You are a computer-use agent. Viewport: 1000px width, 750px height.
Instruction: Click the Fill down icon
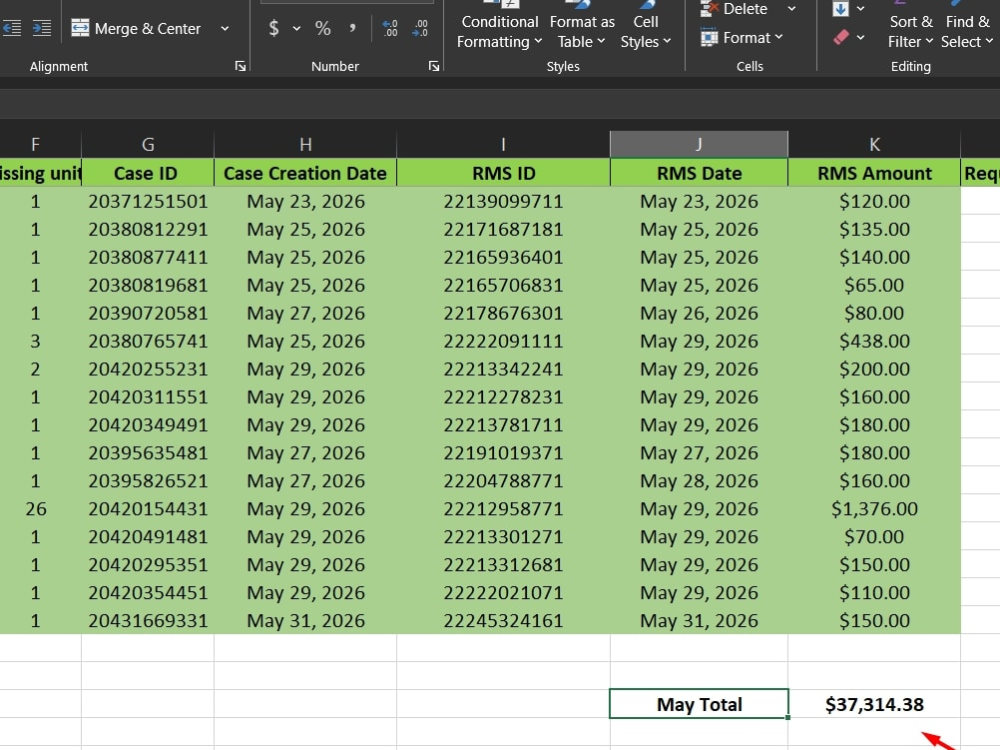pyautogui.click(x=841, y=8)
